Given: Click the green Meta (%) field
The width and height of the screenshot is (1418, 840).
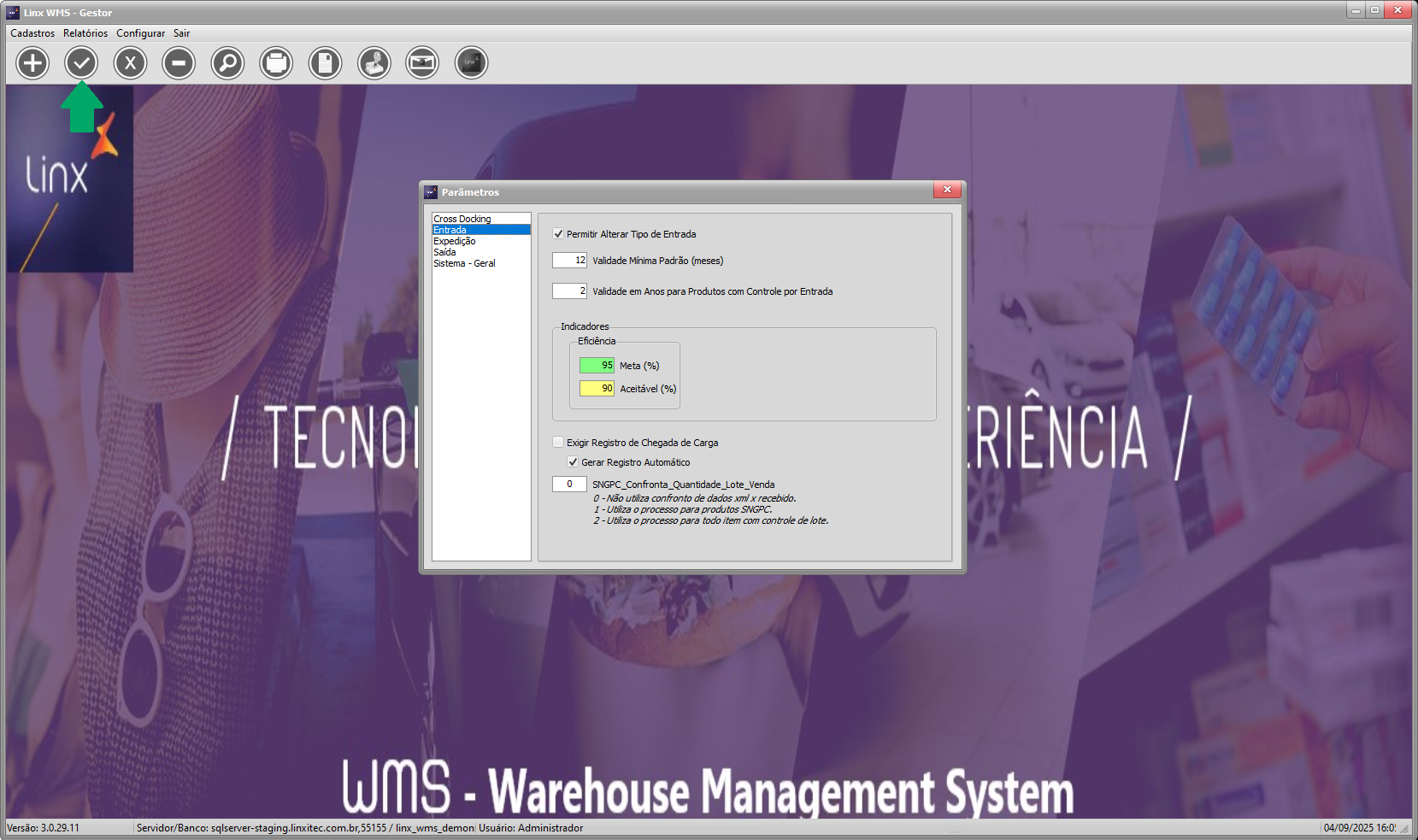Looking at the screenshot, I should 597,365.
